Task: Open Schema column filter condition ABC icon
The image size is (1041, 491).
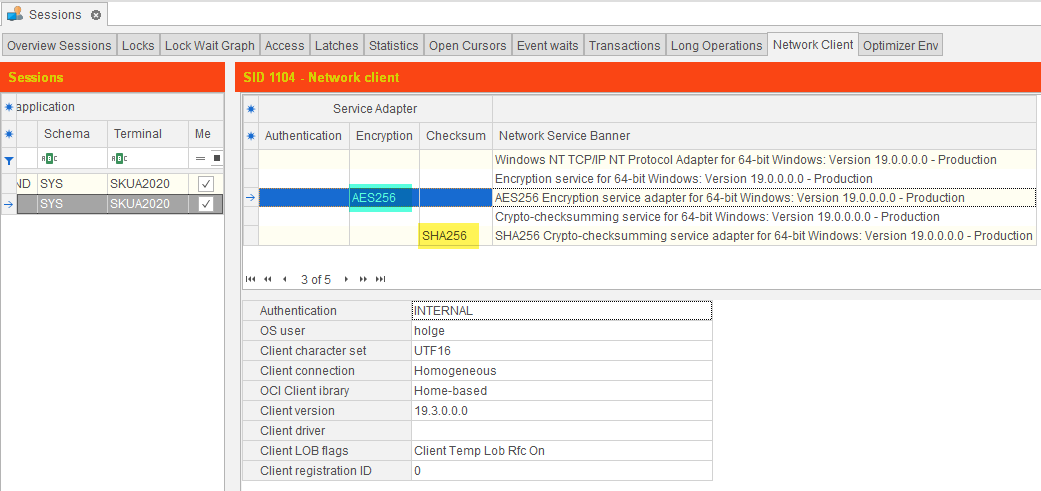Action: [x=50, y=159]
